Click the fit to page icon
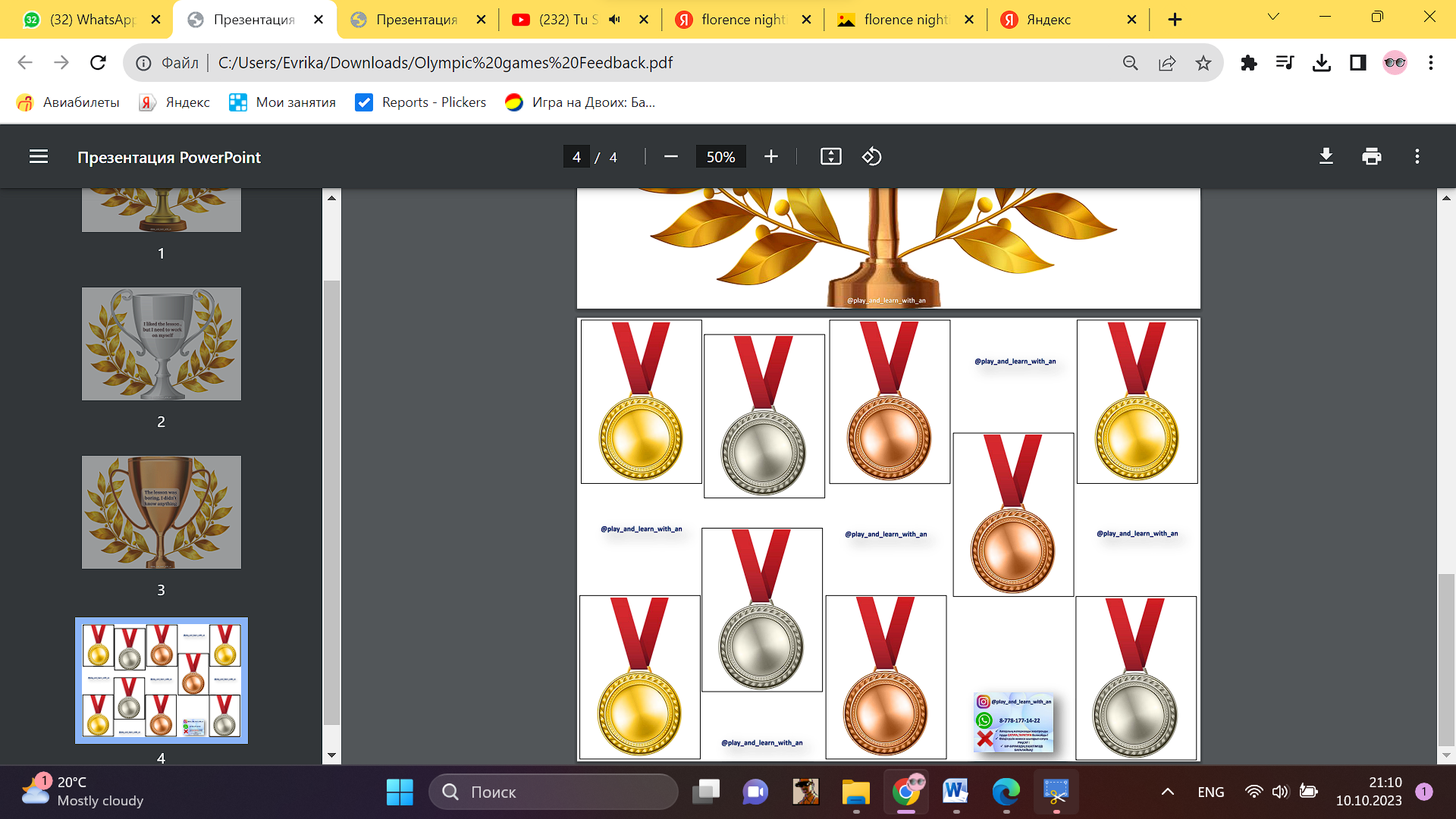Viewport: 1456px width, 819px height. 830,157
